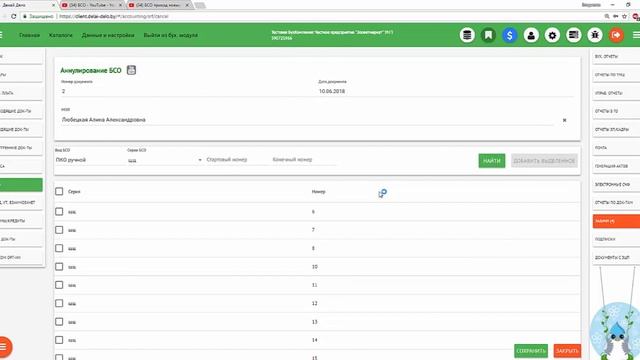Image resolution: width=640 pixels, height=360 pixels.
Task: Open ПОДПИСКИ in right sidebar
Action: click(x=616, y=239)
